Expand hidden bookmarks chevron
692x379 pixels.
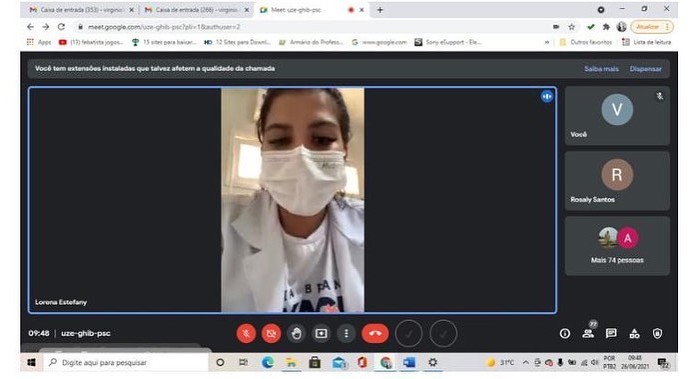pos(547,42)
